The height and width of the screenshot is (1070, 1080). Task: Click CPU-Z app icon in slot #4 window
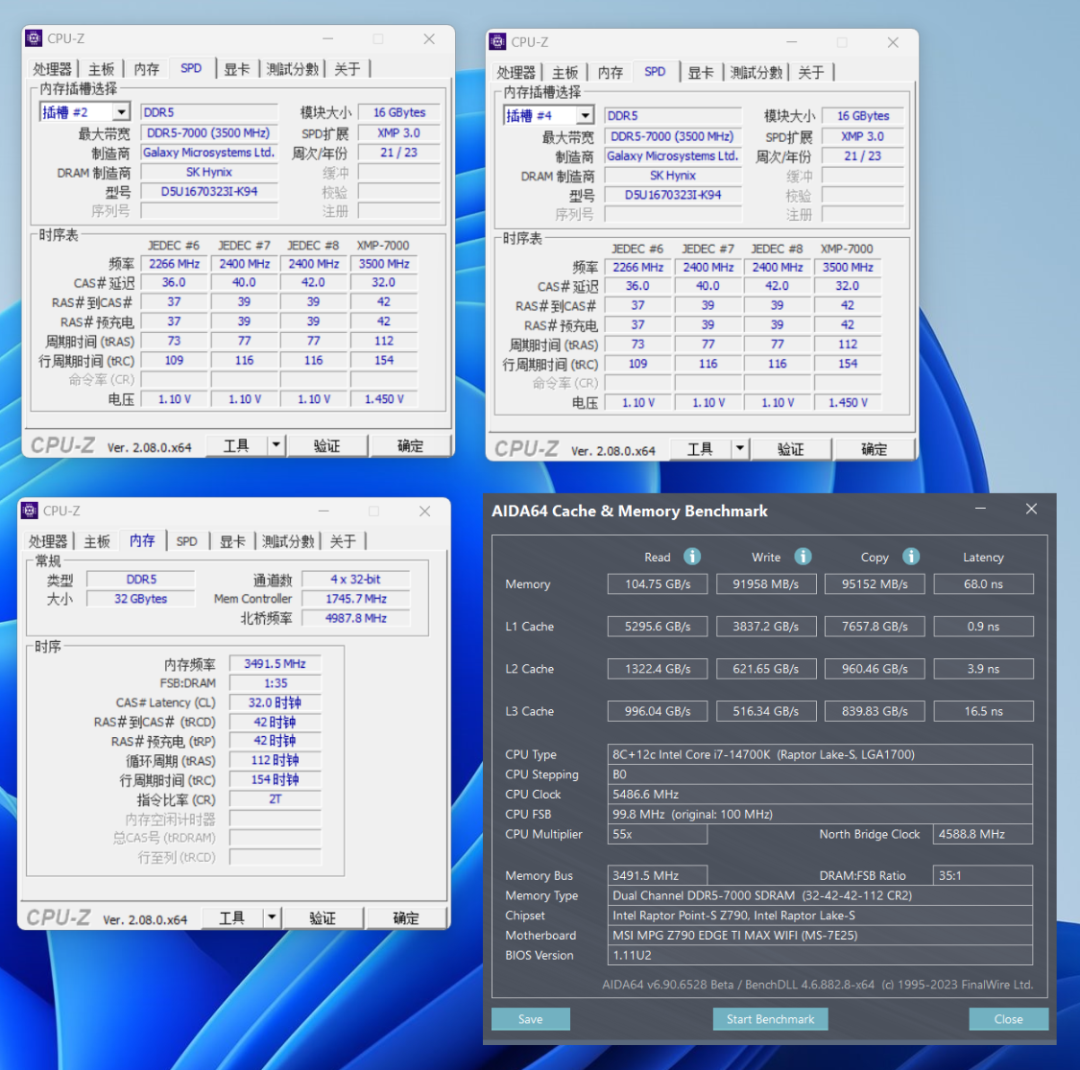pyautogui.click(x=497, y=42)
